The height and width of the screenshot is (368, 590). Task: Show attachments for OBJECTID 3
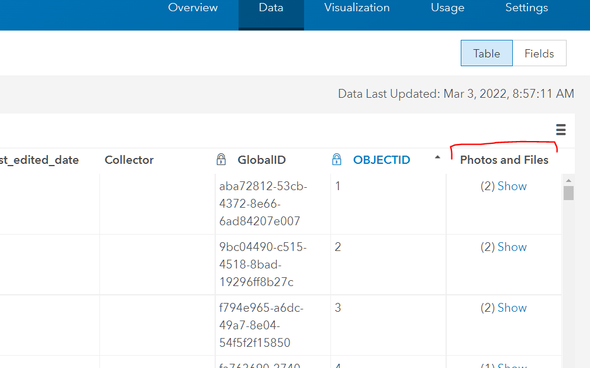512,308
